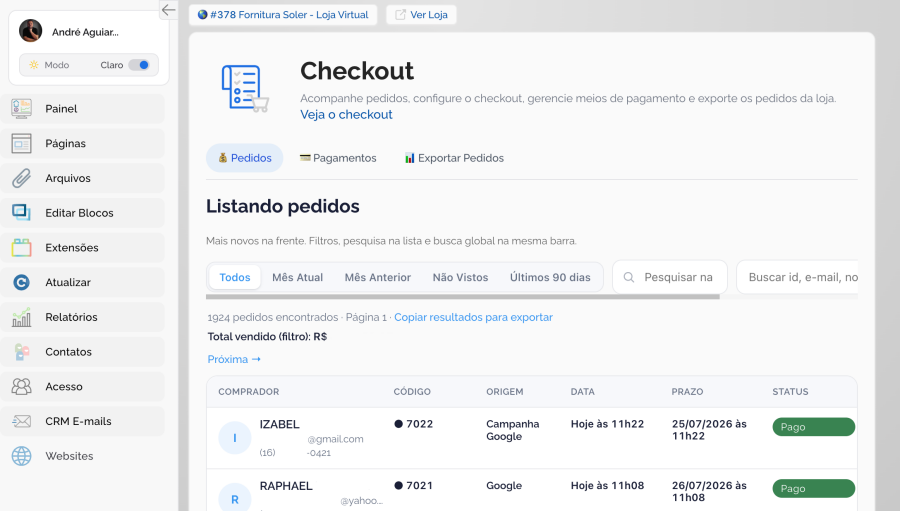Collapse the sidebar with the back arrow
The width and height of the screenshot is (900, 511).
[x=168, y=10]
